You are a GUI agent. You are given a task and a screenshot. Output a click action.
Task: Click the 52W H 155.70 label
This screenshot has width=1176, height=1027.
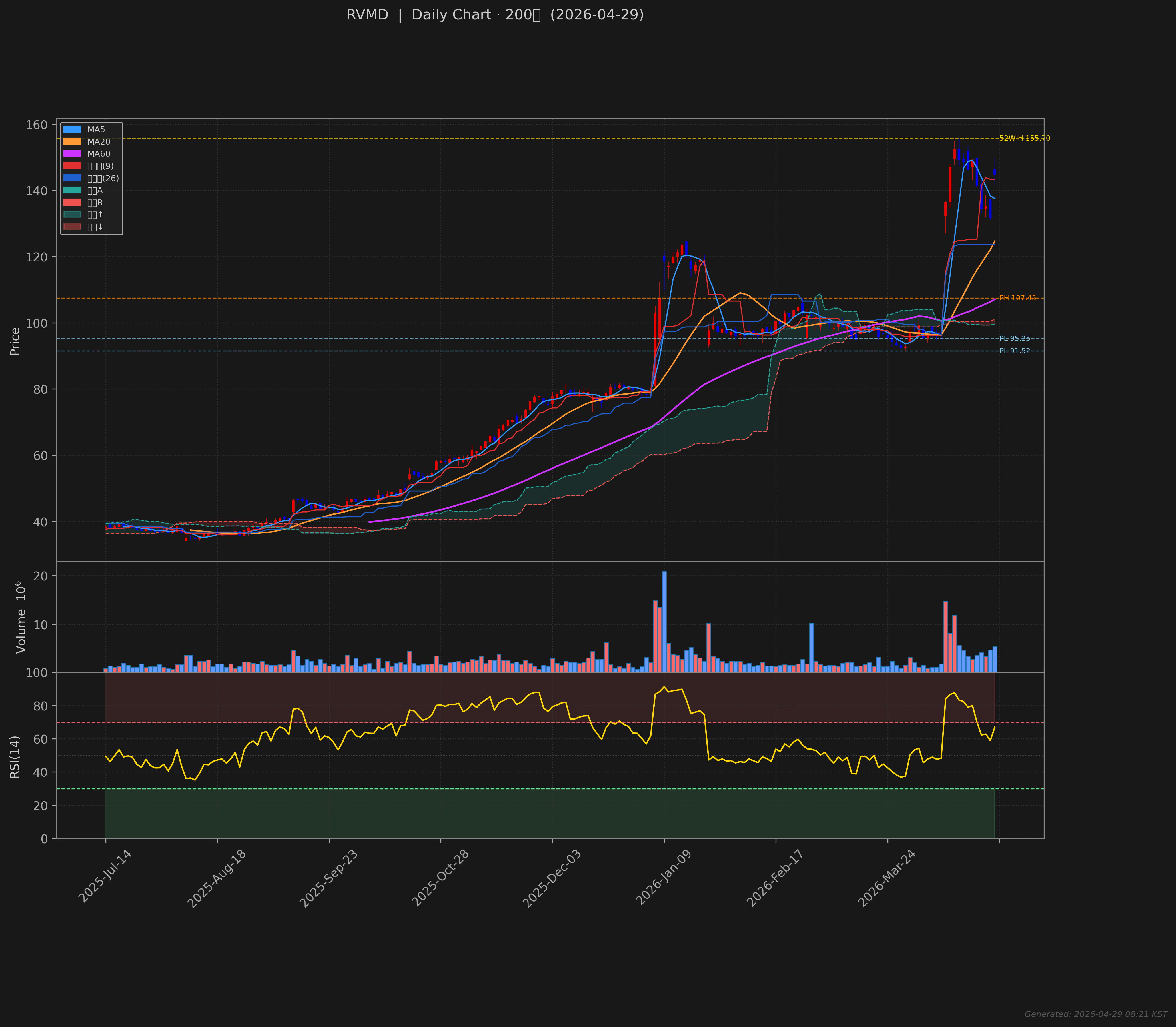(1024, 138)
